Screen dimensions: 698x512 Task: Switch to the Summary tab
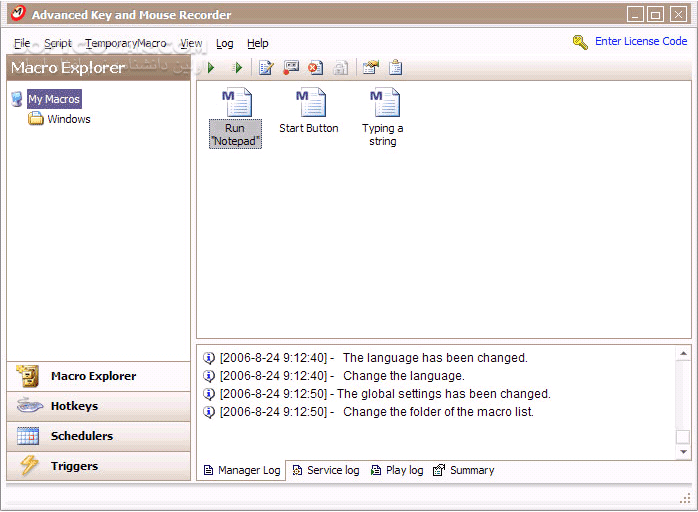coord(464,470)
